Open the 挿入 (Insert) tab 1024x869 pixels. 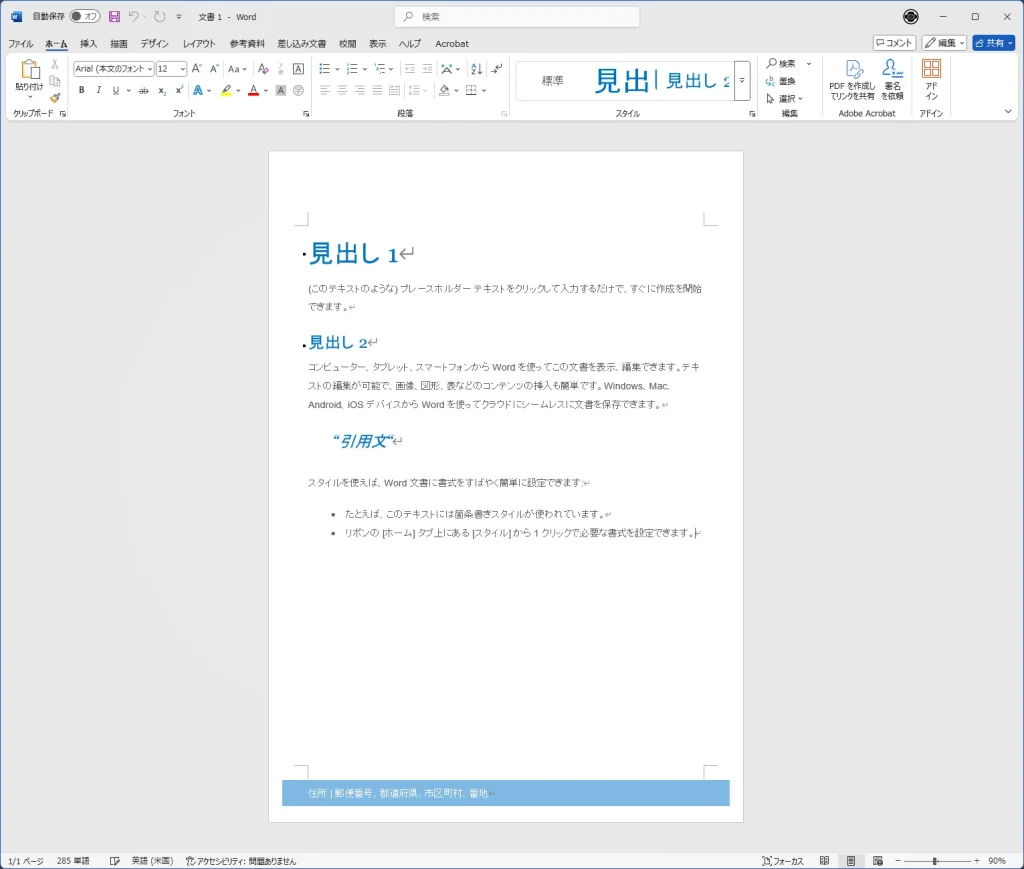88,44
